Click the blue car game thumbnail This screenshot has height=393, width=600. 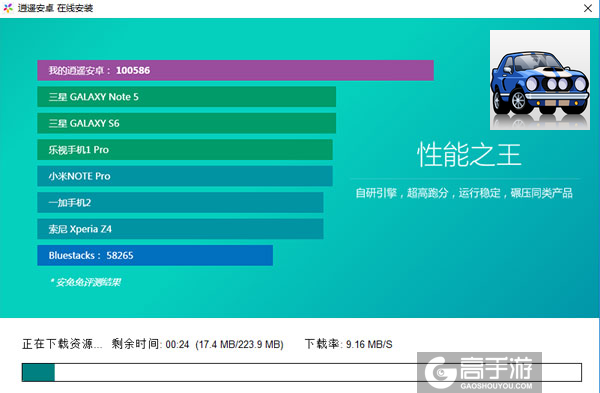pos(540,80)
